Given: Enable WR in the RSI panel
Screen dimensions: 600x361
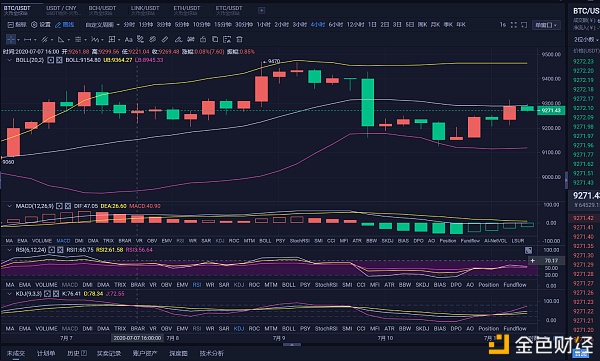Looking at the screenshot, I should (210, 285).
